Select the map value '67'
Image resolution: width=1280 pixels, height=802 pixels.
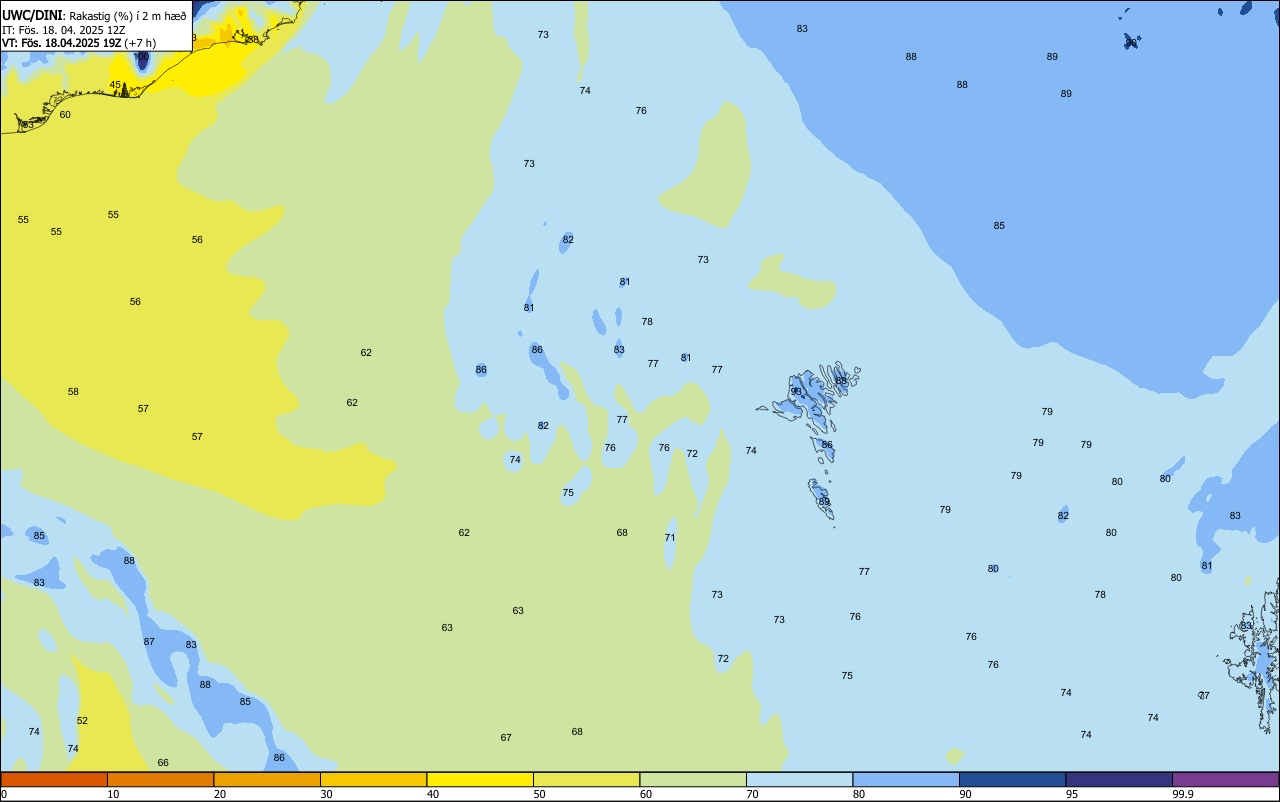click(x=506, y=738)
